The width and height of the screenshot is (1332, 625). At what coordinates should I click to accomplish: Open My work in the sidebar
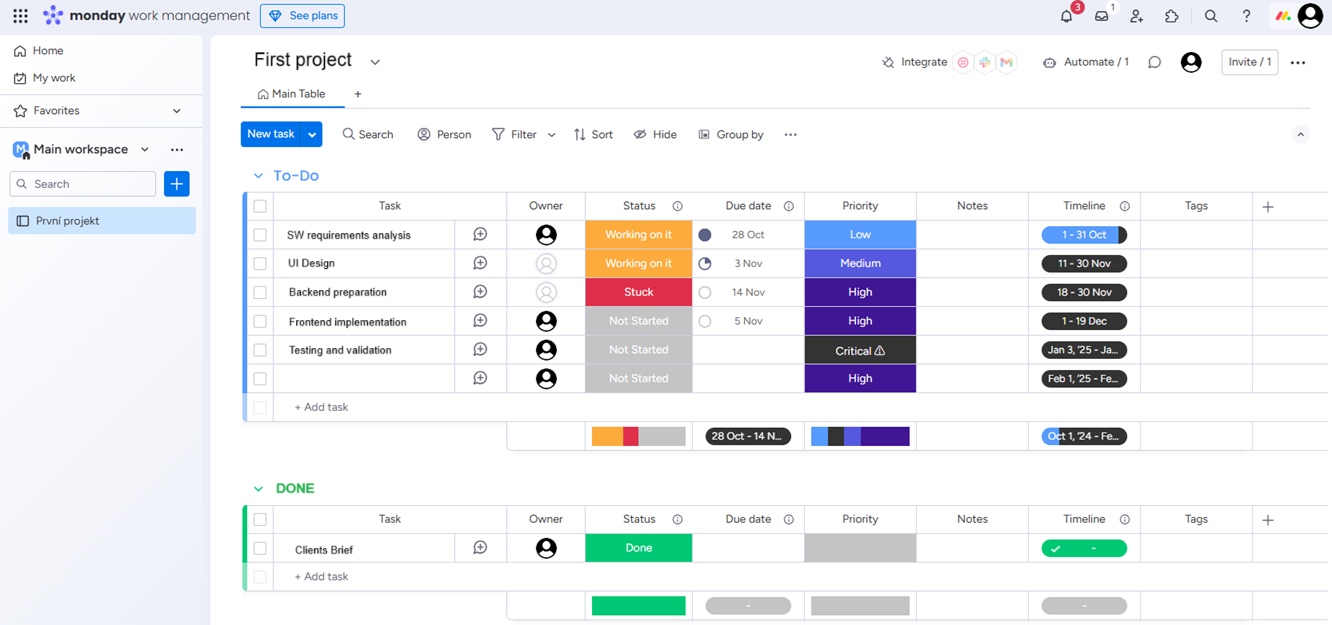pos(54,78)
